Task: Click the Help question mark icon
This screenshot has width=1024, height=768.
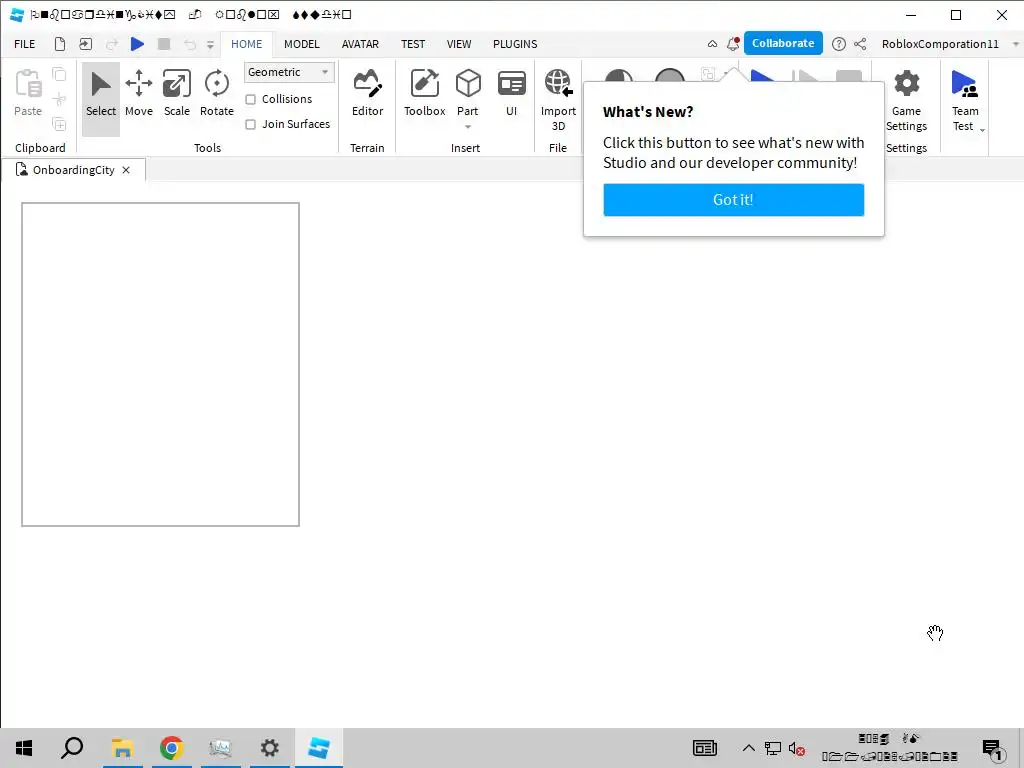Action: tap(839, 44)
